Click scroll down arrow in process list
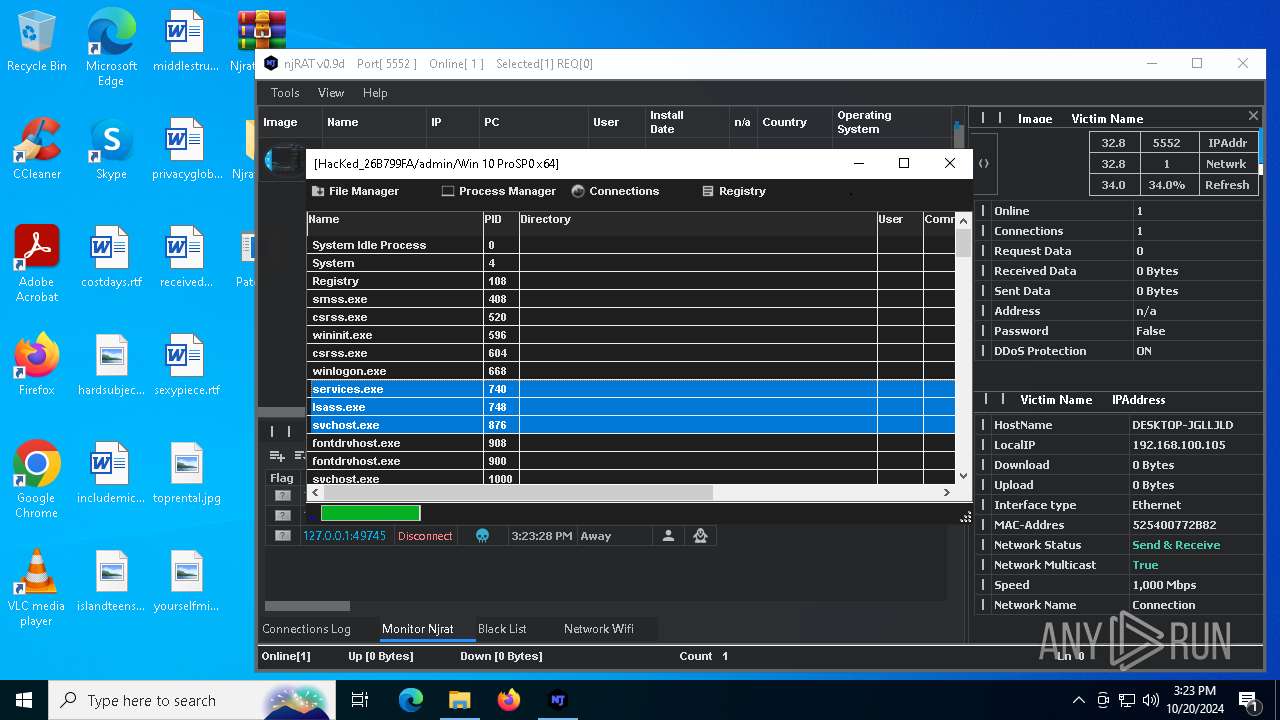1280x720 pixels. 964,476
